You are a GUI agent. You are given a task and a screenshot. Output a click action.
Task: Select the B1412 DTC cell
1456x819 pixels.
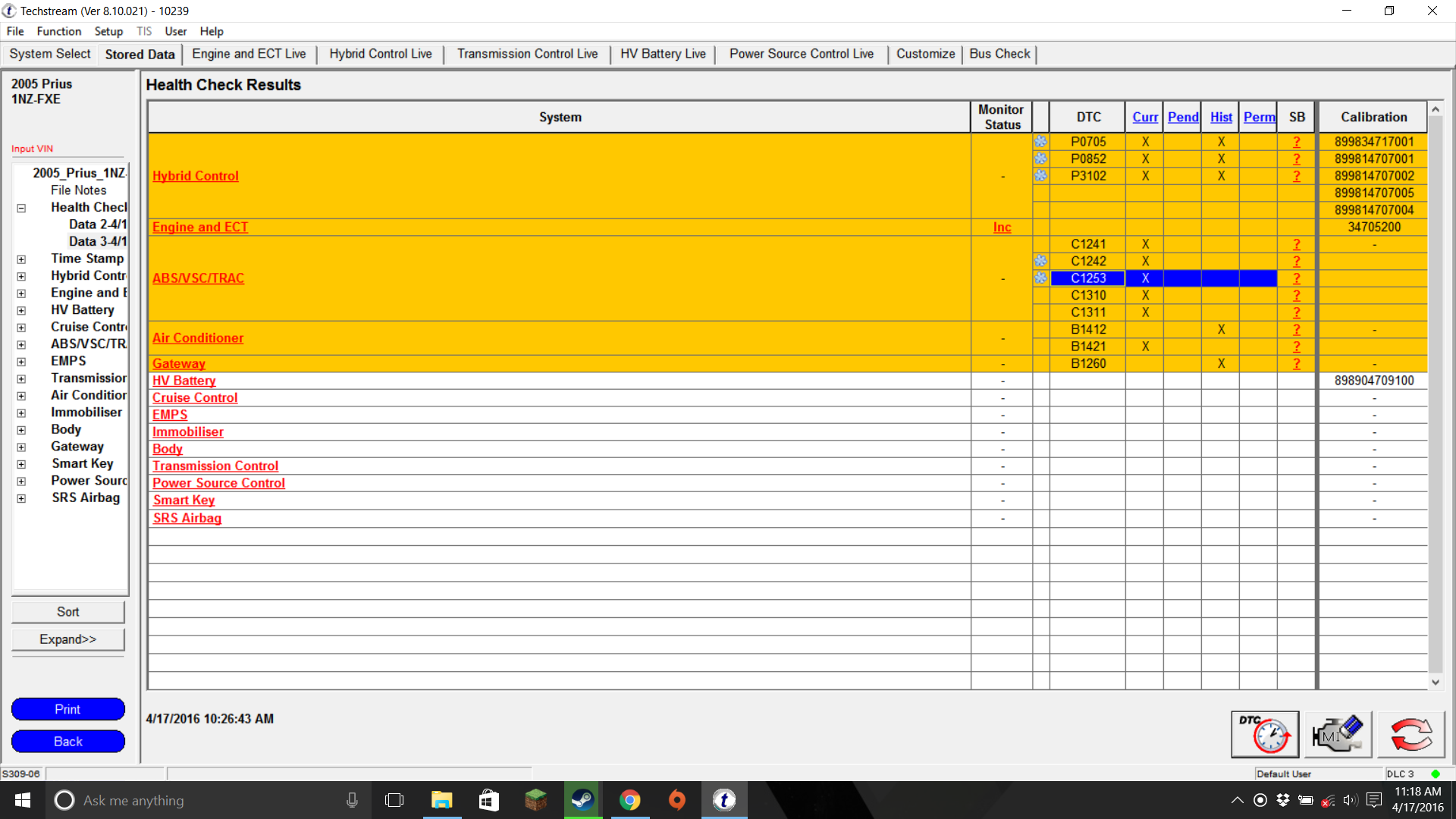pyautogui.click(x=1088, y=330)
